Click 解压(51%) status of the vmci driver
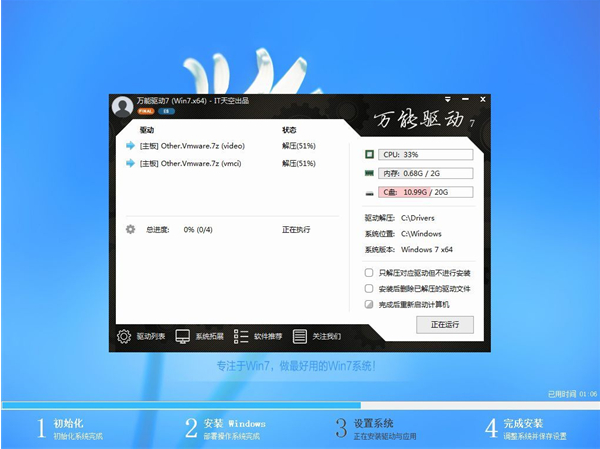 [x=299, y=163]
